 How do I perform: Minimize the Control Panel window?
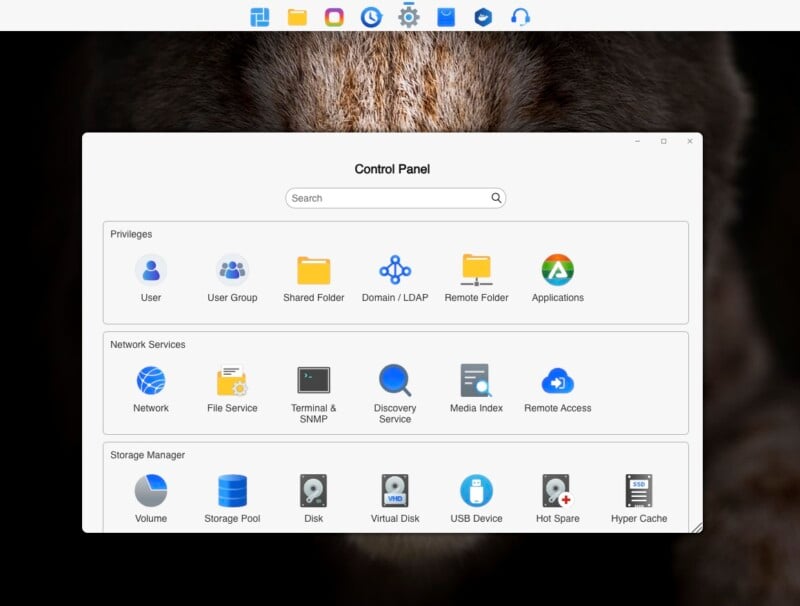[638, 141]
